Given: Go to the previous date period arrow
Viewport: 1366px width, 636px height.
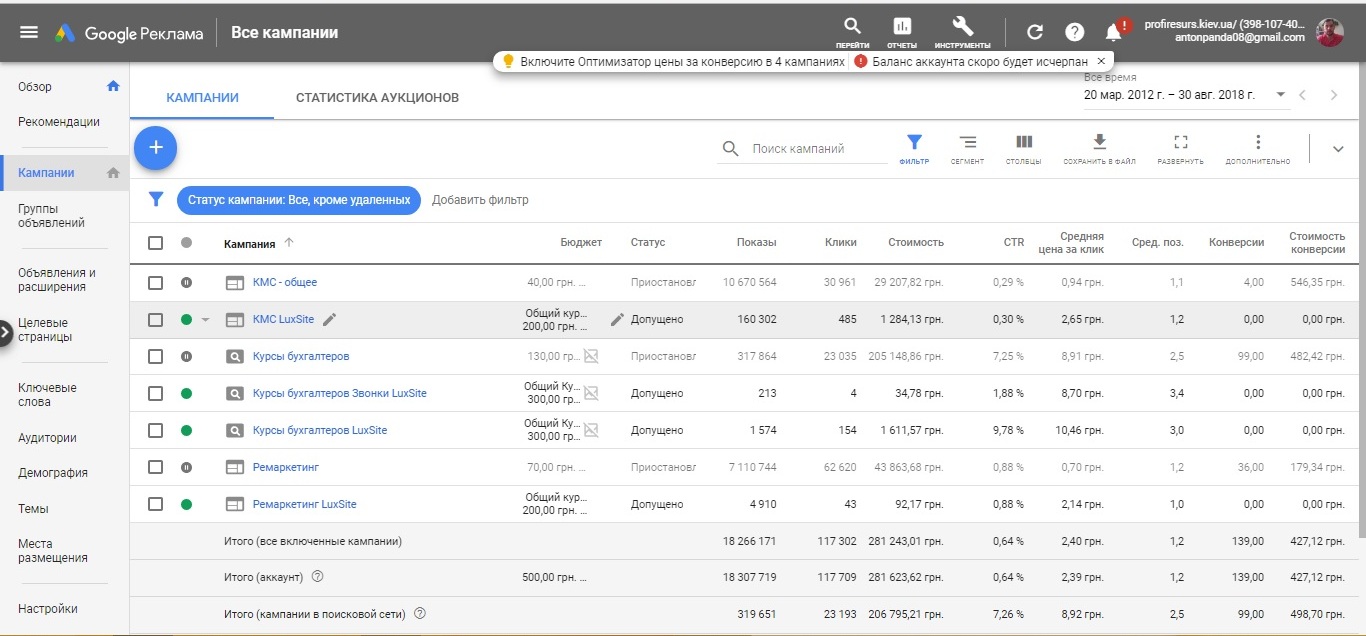Looking at the screenshot, I should click(1302, 95).
